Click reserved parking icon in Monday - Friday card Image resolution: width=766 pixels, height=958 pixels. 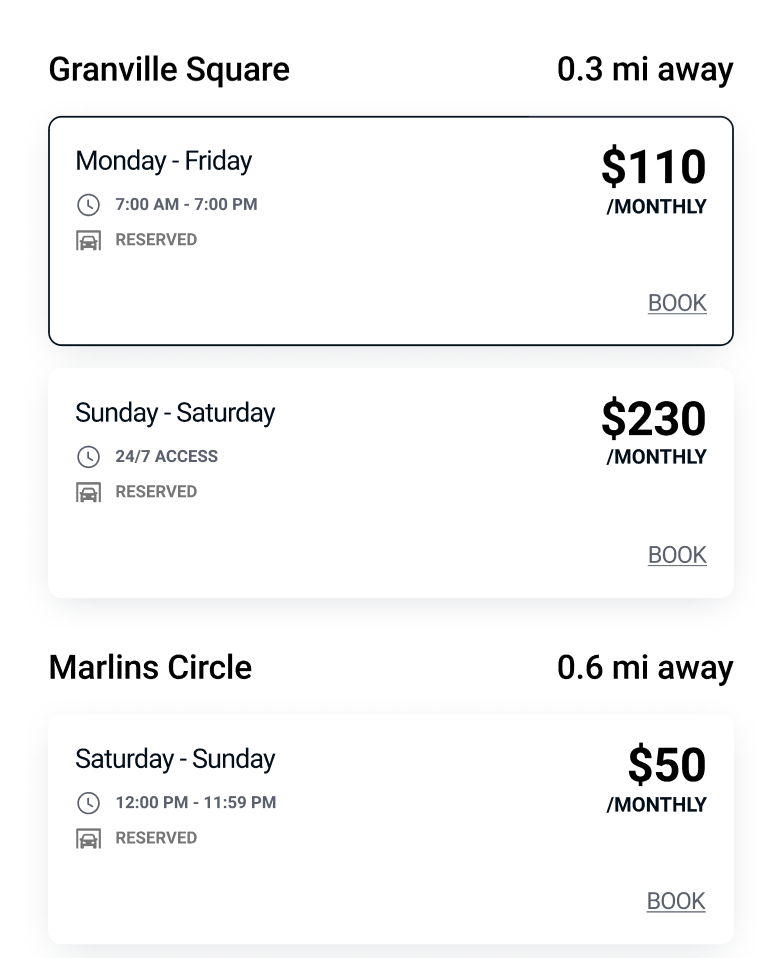coord(89,240)
